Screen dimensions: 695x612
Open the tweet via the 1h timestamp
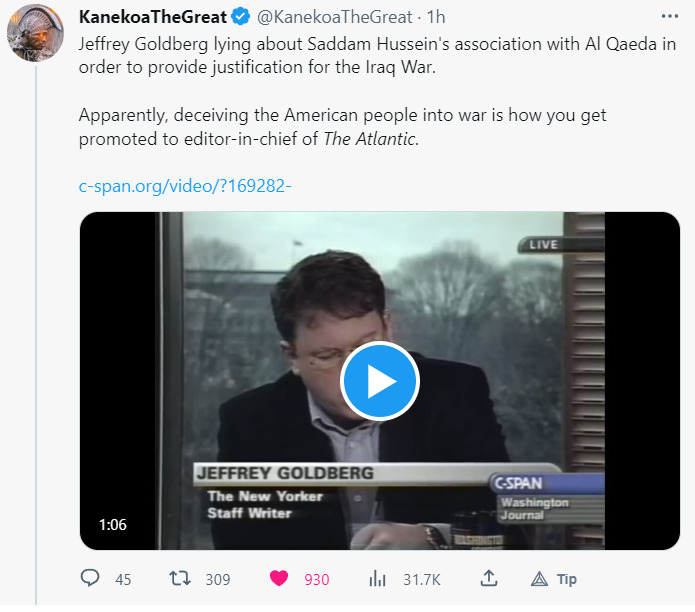click(x=436, y=16)
